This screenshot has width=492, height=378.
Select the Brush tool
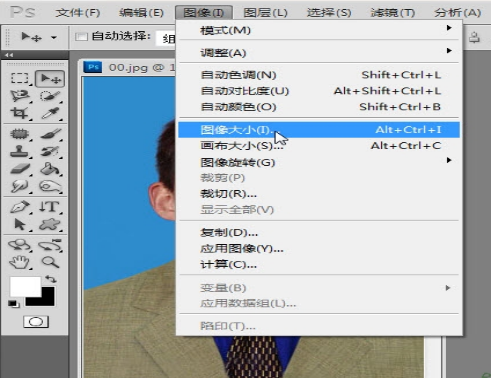click(50, 134)
